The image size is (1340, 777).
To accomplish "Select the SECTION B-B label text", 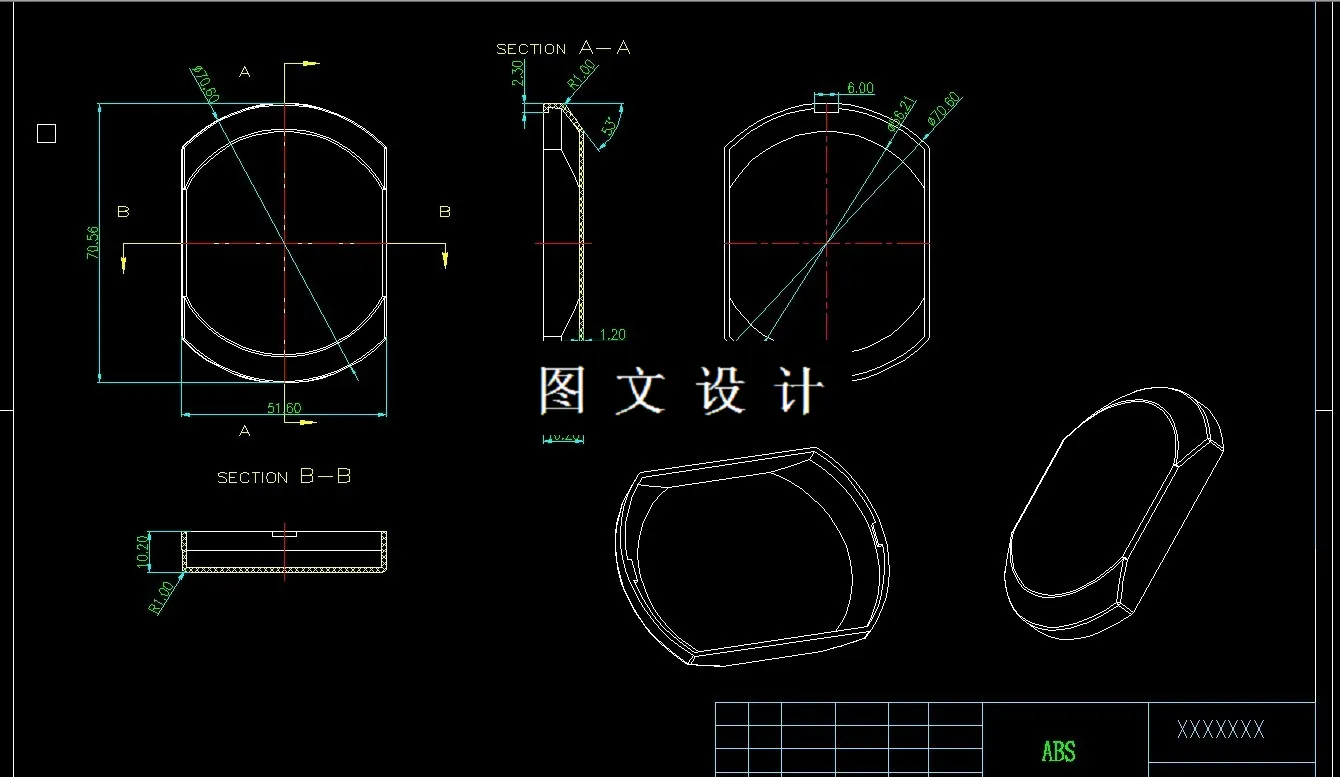I will [285, 477].
